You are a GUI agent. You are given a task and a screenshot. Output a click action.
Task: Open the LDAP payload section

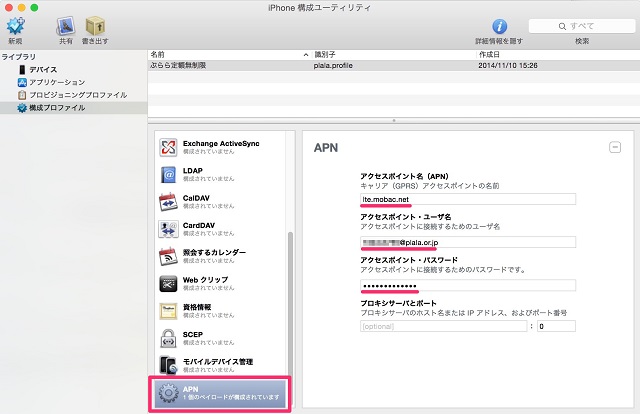220,174
